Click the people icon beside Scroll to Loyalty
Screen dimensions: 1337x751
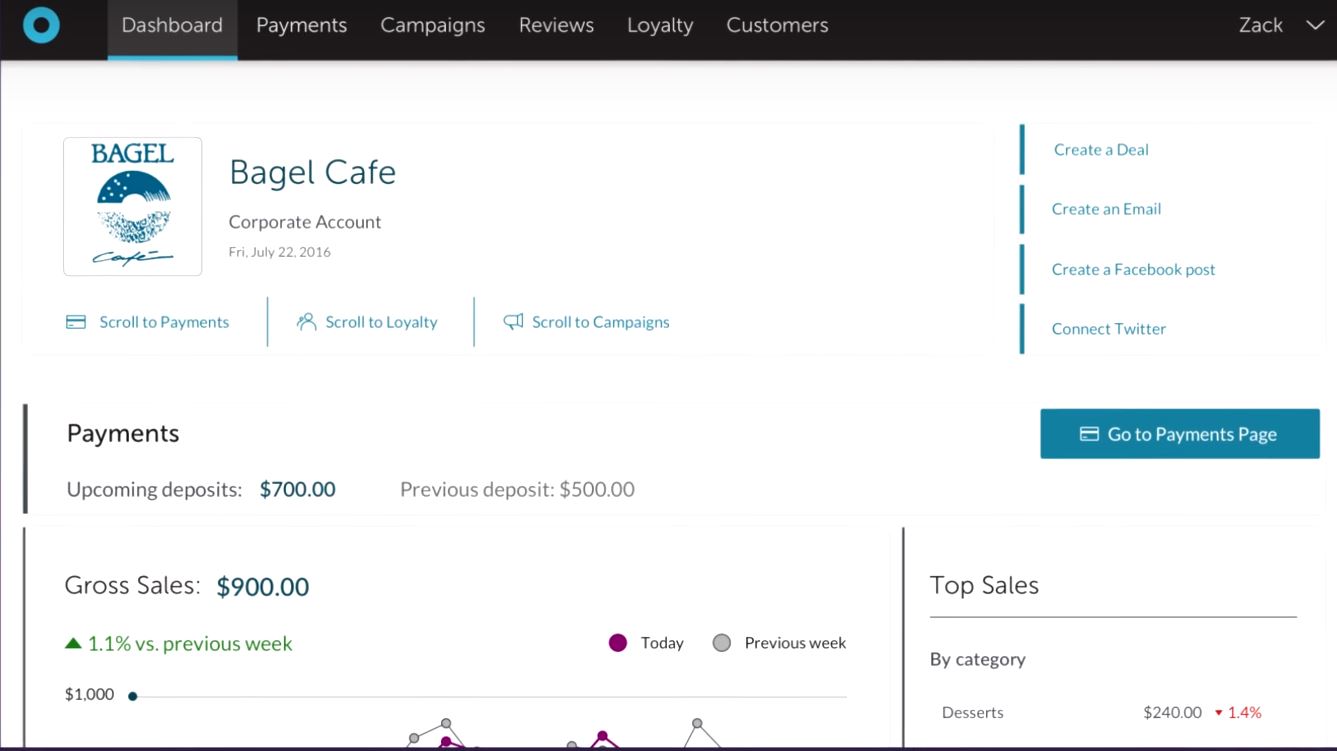[x=306, y=322]
